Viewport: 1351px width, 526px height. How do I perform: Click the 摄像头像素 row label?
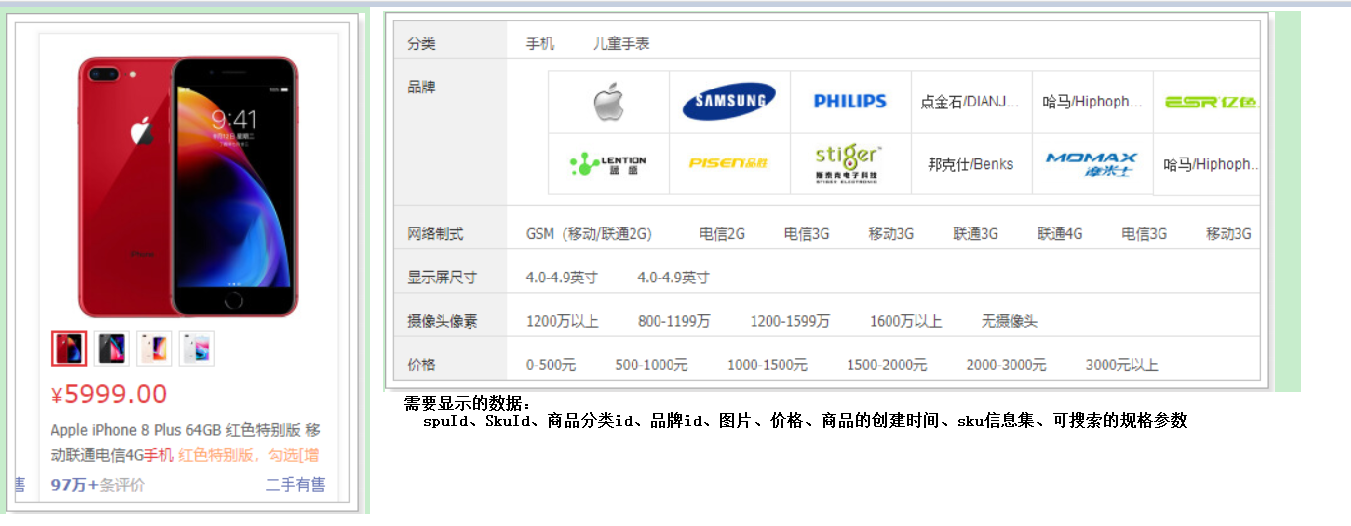pyautogui.click(x=442, y=321)
